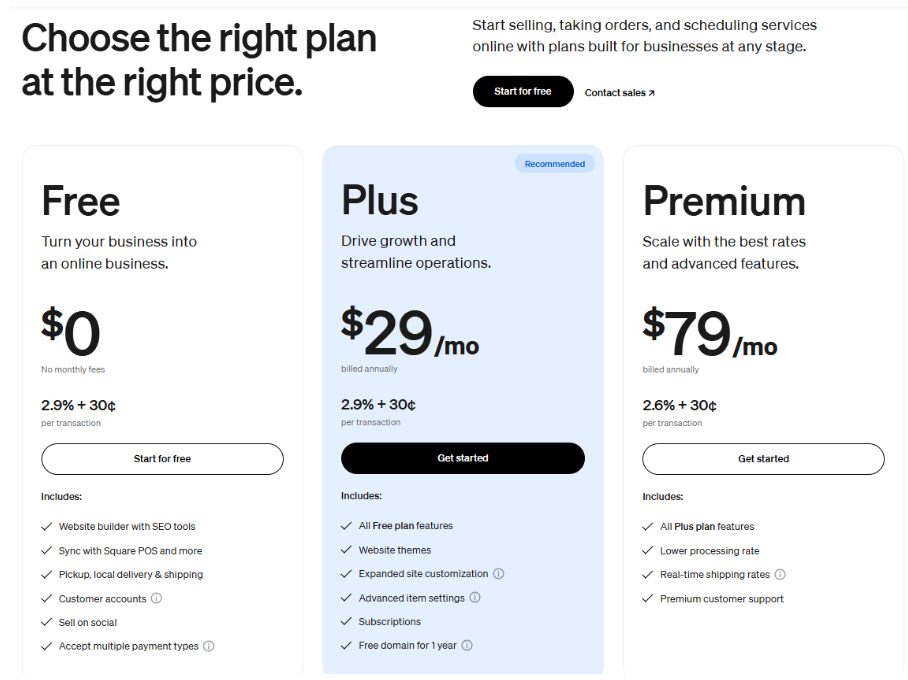Viewport: 908px width, 680px height.
Task: Open info icon for Expanded site customization
Action: click(499, 574)
